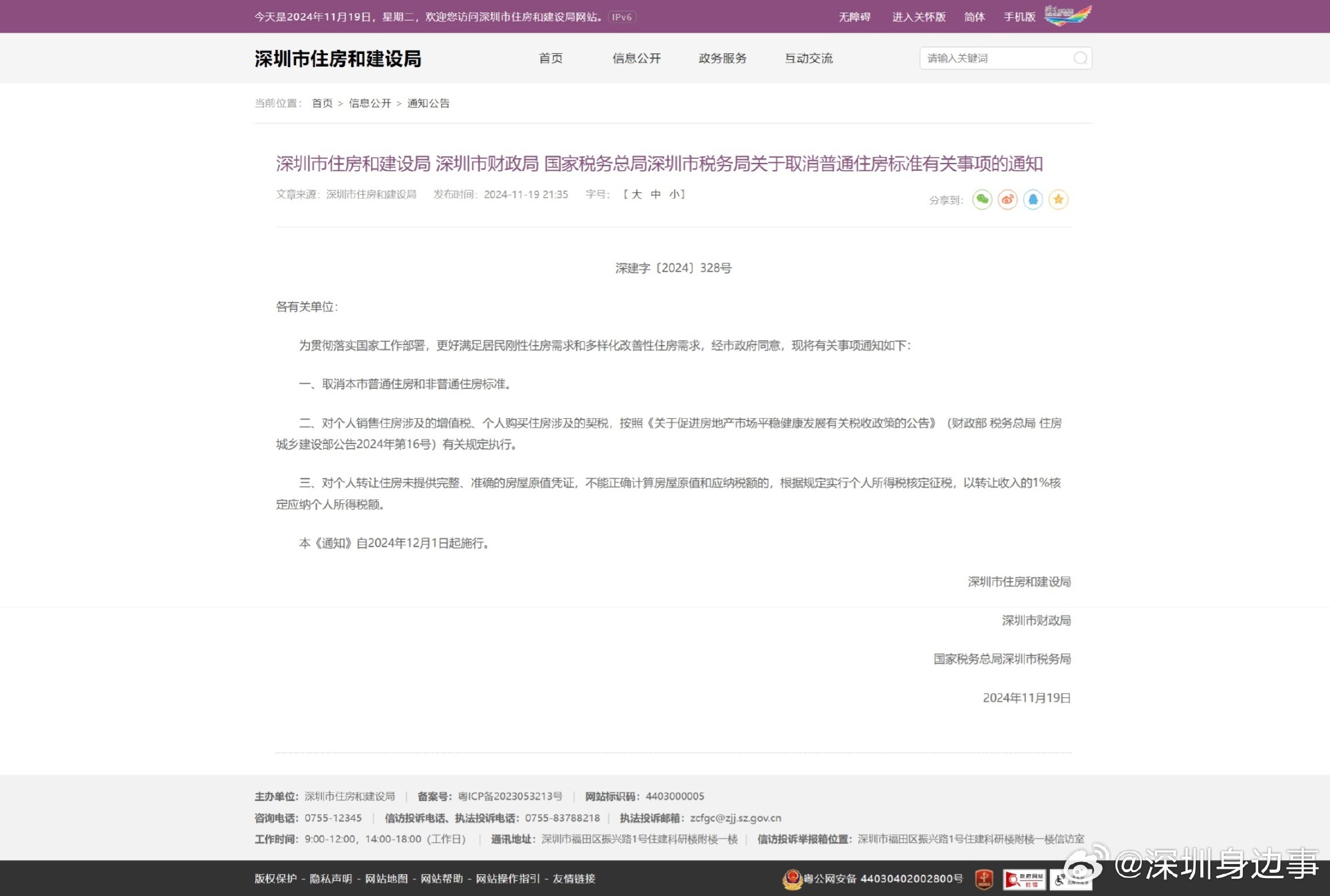Screen dimensions: 1330x896
Task: Share article to WeChat
Action: click(x=982, y=199)
